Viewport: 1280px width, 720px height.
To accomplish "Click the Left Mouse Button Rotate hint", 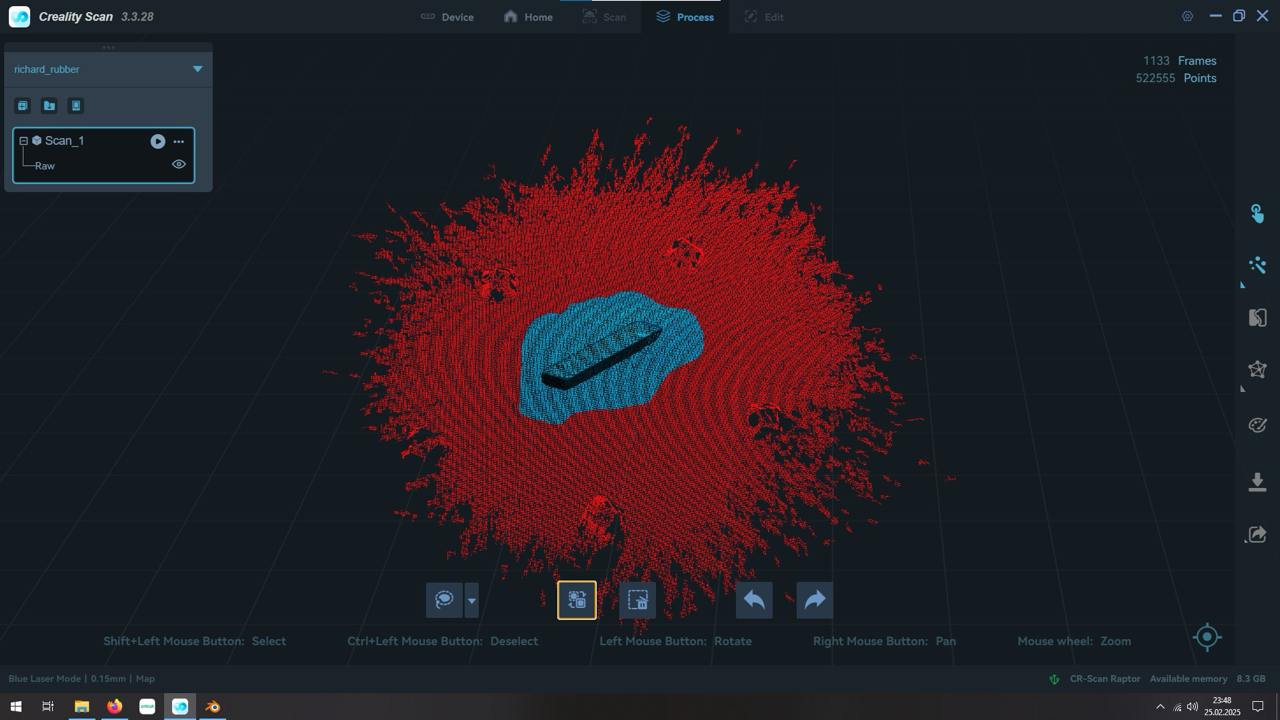I will [x=676, y=641].
